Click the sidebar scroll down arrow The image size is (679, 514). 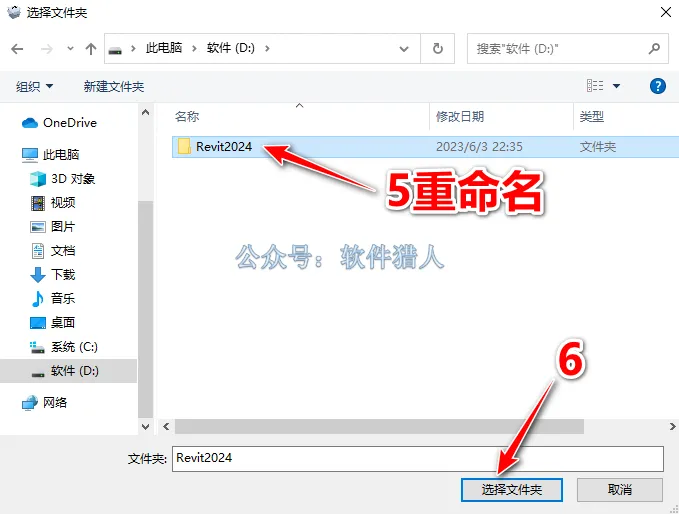click(146, 427)
